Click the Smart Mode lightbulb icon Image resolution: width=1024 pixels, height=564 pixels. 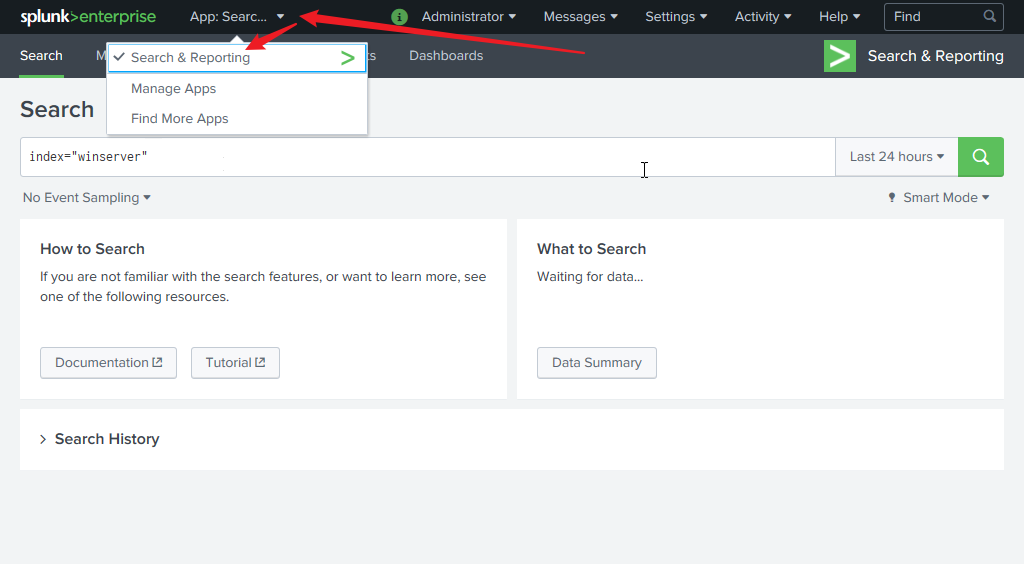(x=891, y=197)
